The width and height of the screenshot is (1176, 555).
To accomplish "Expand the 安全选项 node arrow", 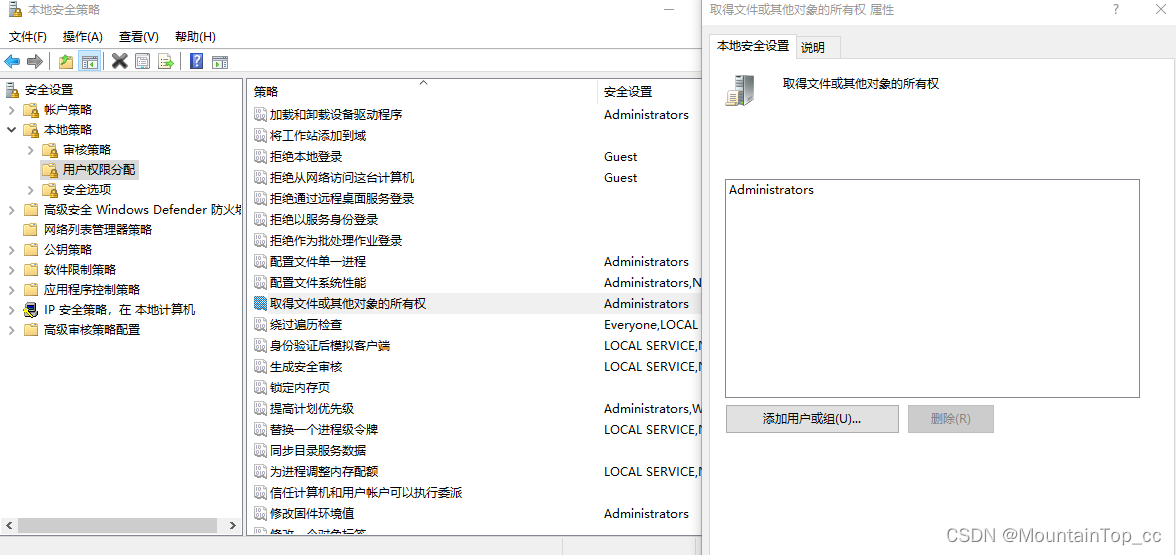I will coord(31,190).
